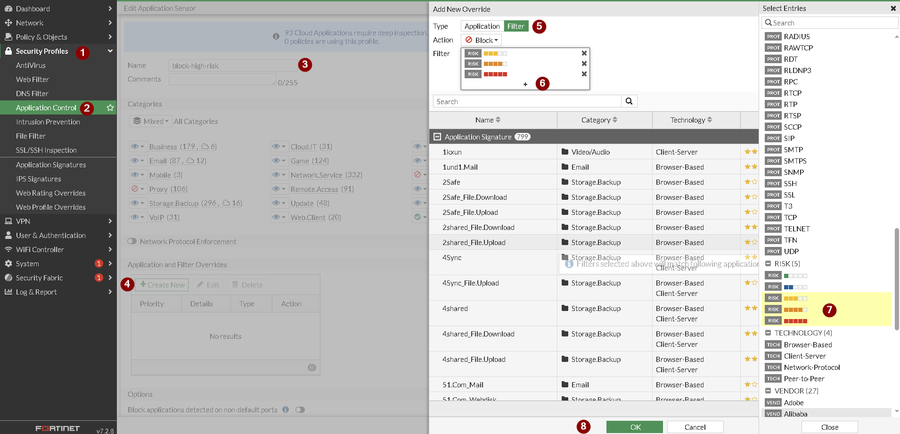
Task: Remove the second risk filter entry
Action: pos(584,64)
